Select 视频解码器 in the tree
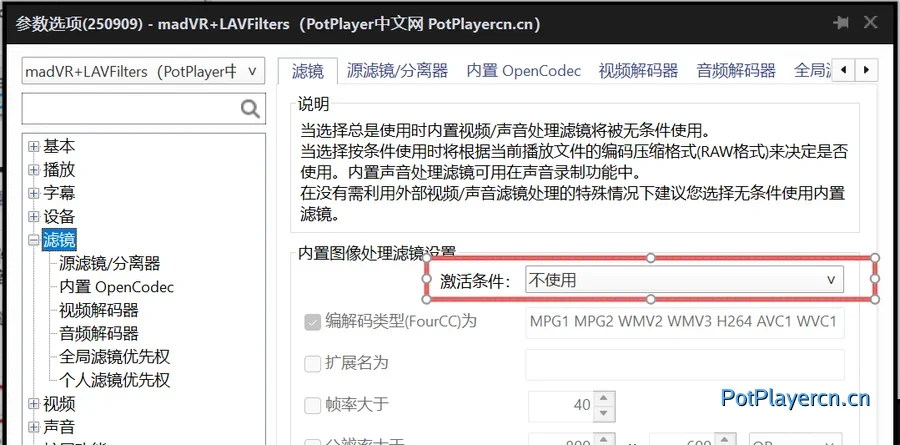900x445 pixels. coord(99,311)
